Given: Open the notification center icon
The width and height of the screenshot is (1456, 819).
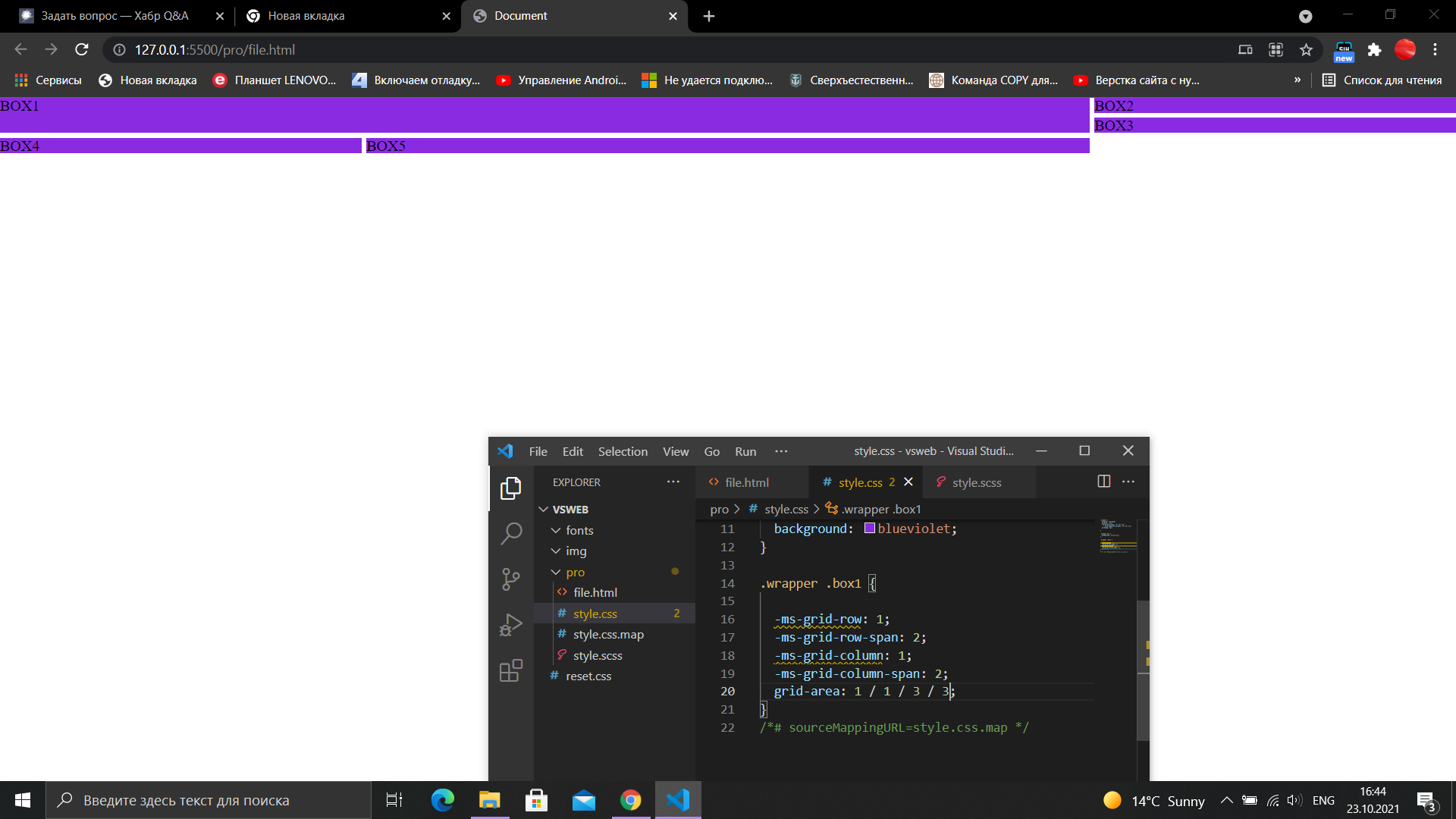Looking at the screenshot, I should pos(1426,801).
